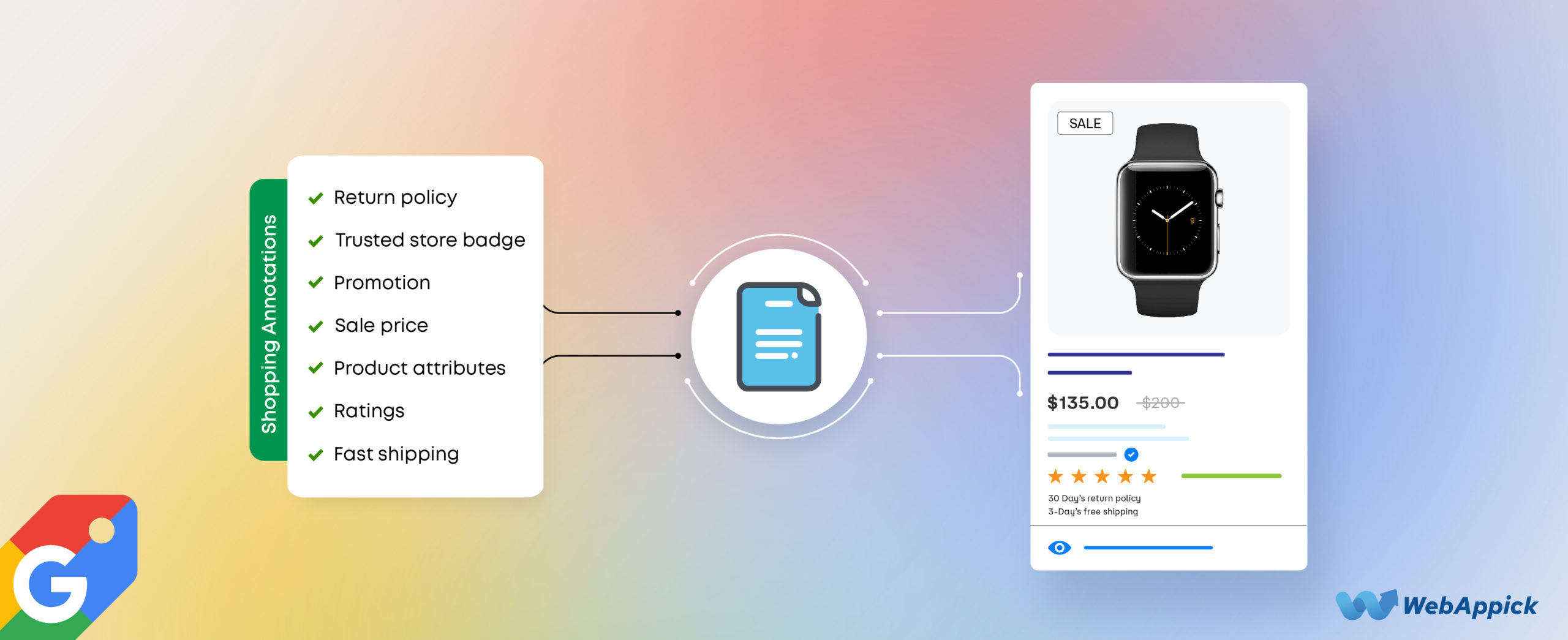The image size is (1568, 640).
Task: Click the "Fast shipping" list item
Action: [x=396, y=454]
